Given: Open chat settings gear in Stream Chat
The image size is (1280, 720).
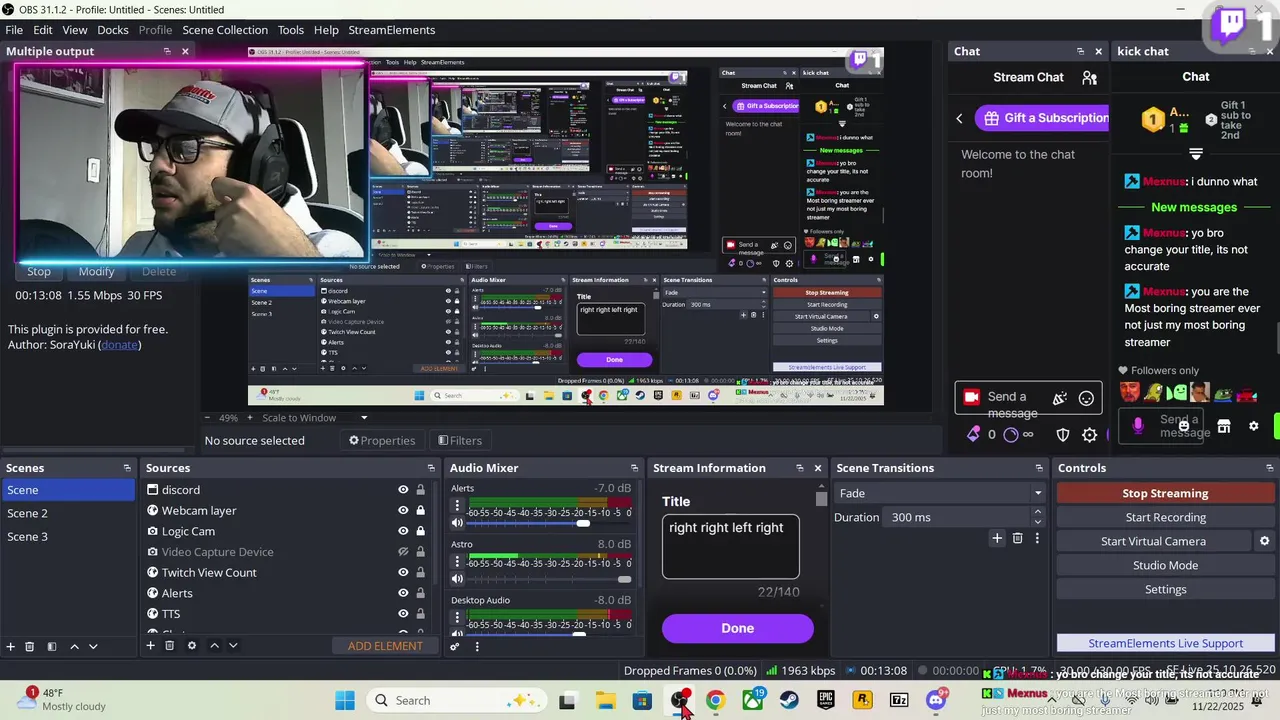Looking at the screenshot, I should tap(1090, 435).
